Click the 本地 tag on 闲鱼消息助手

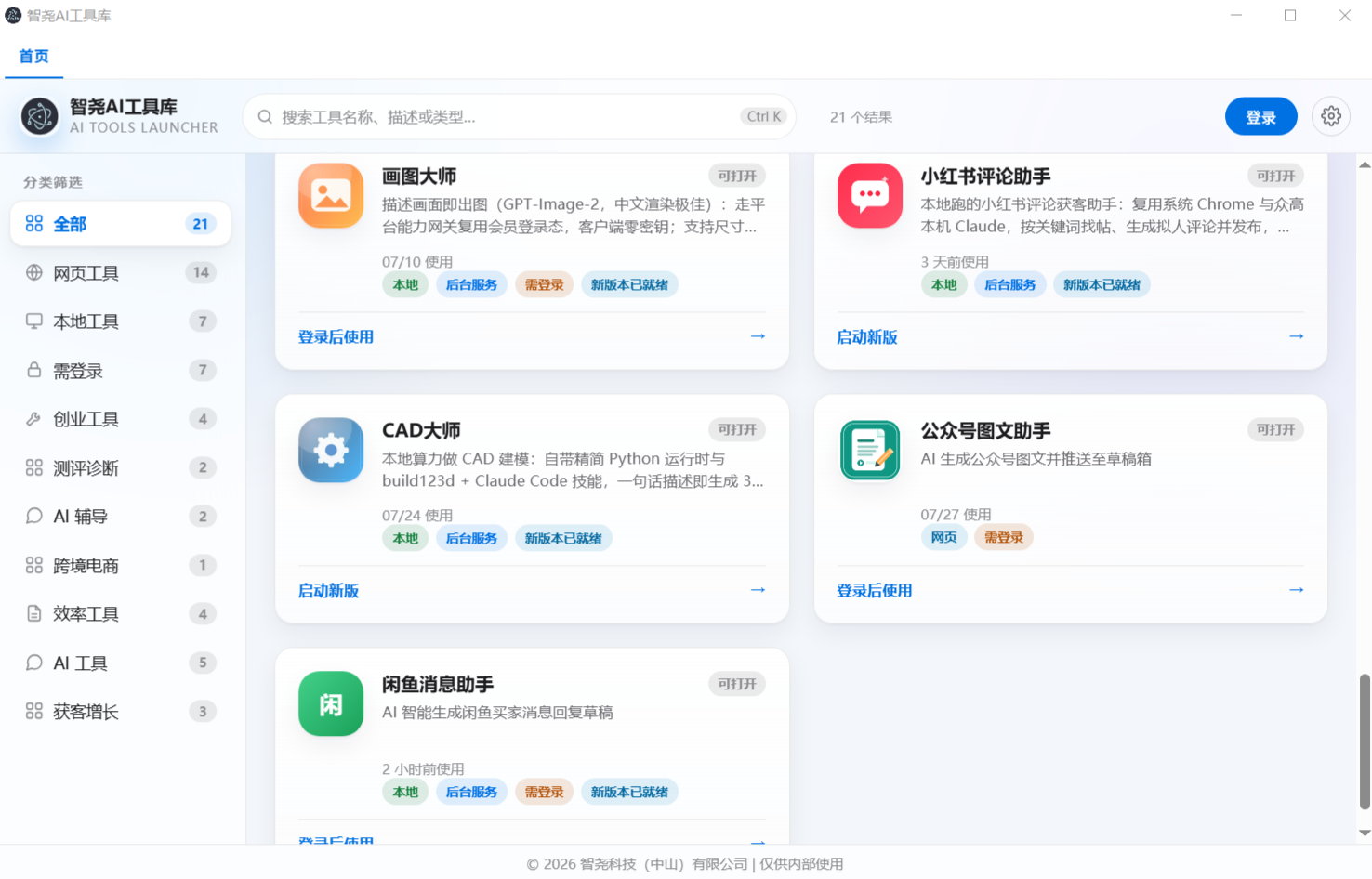point(405,792)
